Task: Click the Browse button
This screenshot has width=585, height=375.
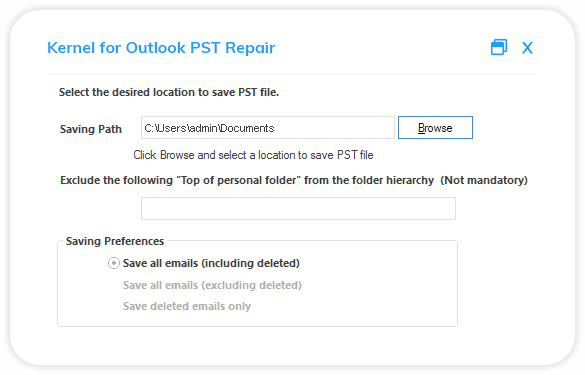Action: coord(435,128)
